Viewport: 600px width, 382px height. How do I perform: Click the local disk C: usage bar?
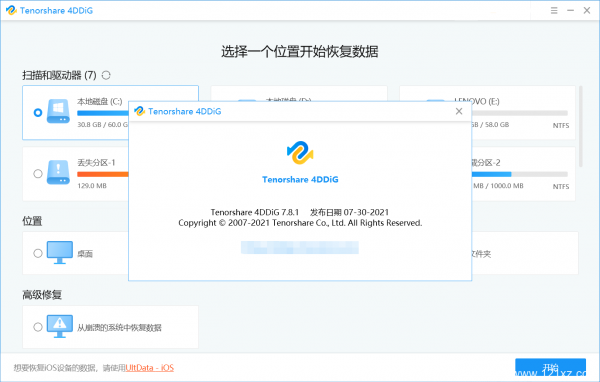click(103, 113)
